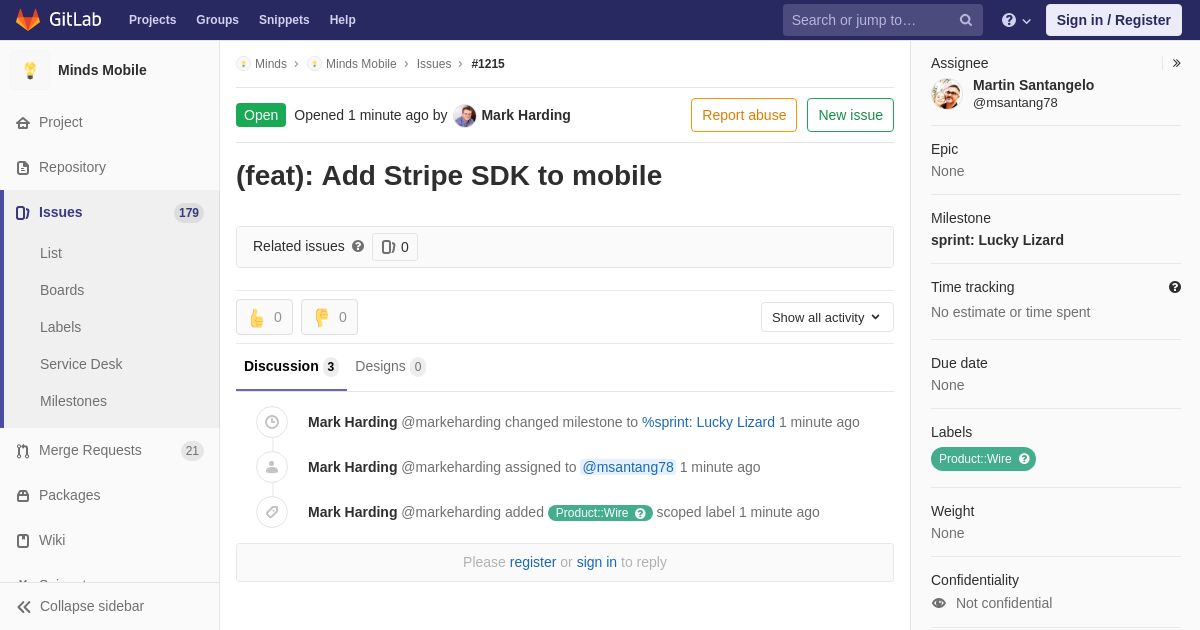Click the Minds breadcrumb link
This screenshot has width=1200, height=630.
(x=271, y=64)
